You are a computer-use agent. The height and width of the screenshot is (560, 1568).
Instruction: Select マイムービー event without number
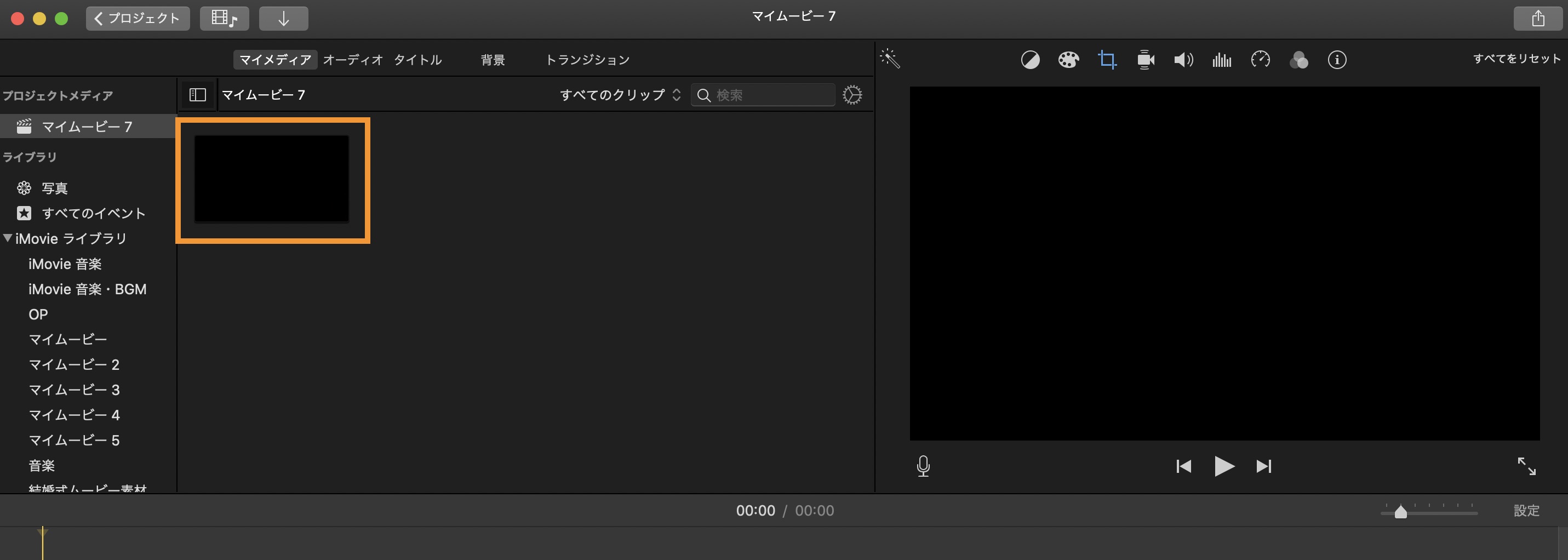(x=67, y=340)
